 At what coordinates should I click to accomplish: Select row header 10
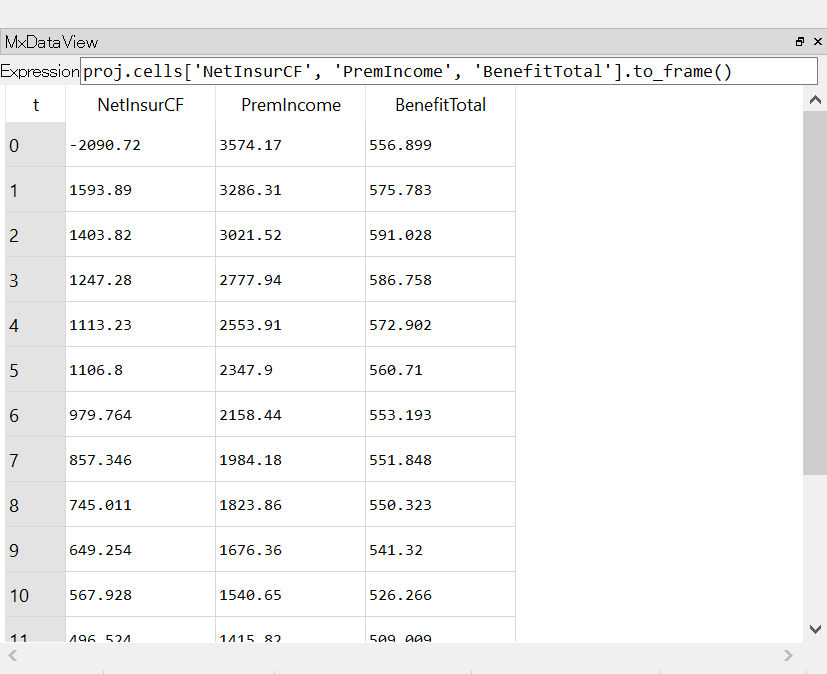36,595
